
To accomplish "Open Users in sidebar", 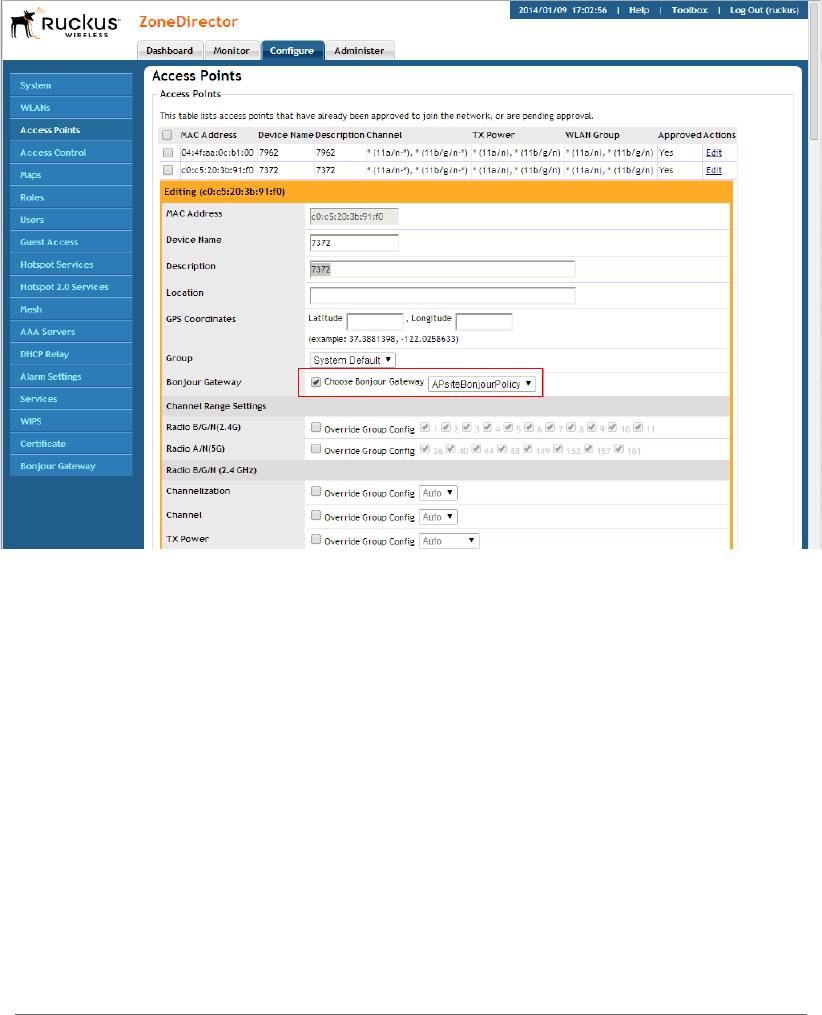I will 71,219.
